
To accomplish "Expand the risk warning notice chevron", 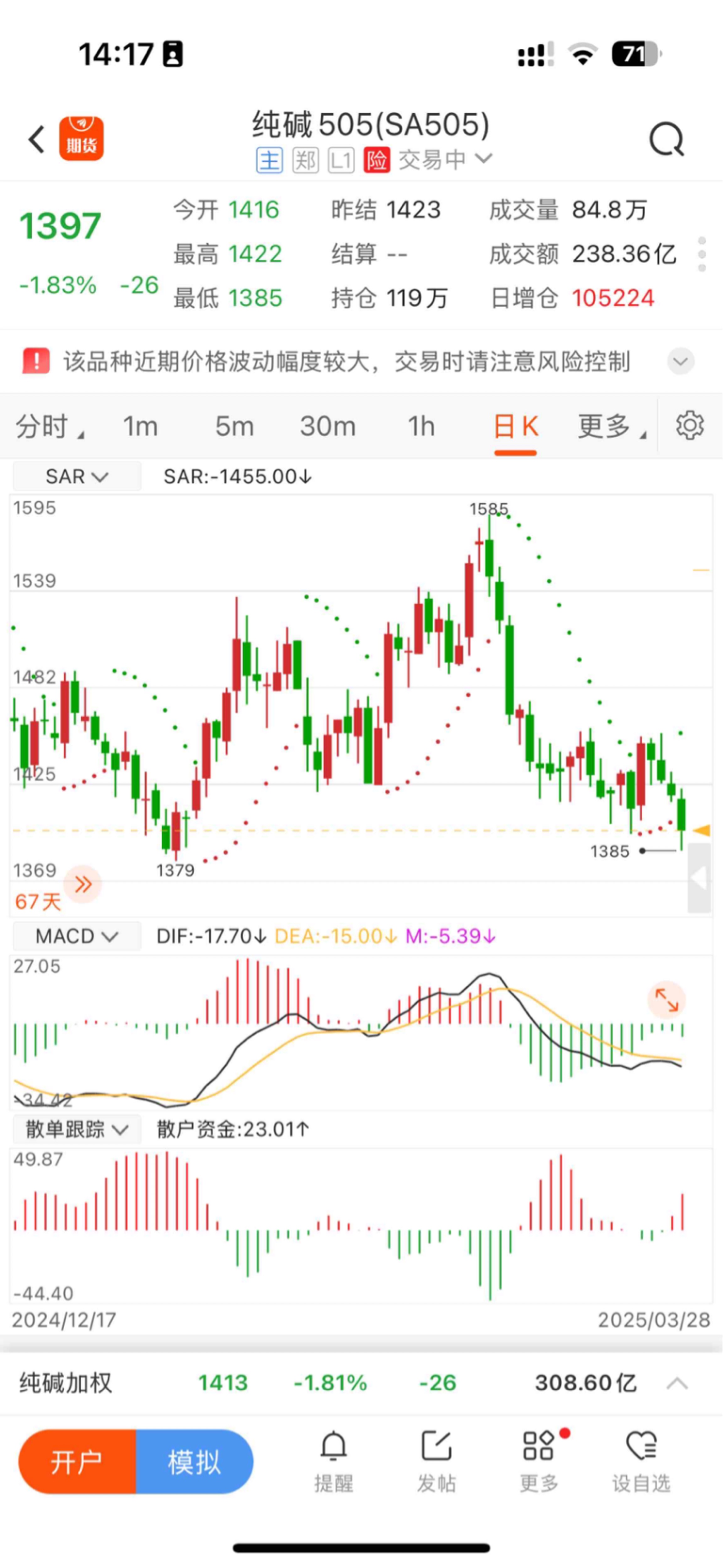I will 680,362.
